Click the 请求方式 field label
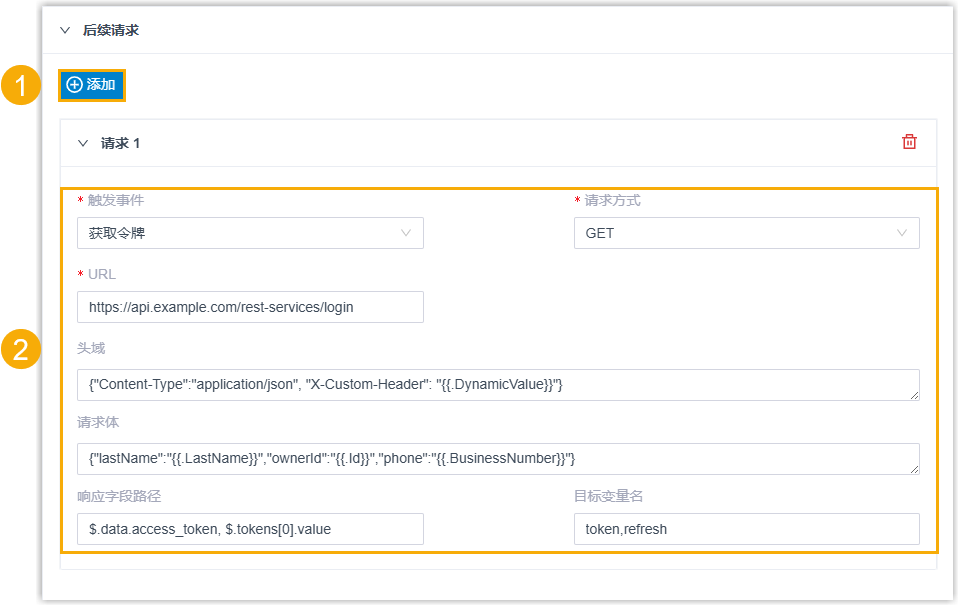Screen dimensions: 959x606 pos(612,200)
